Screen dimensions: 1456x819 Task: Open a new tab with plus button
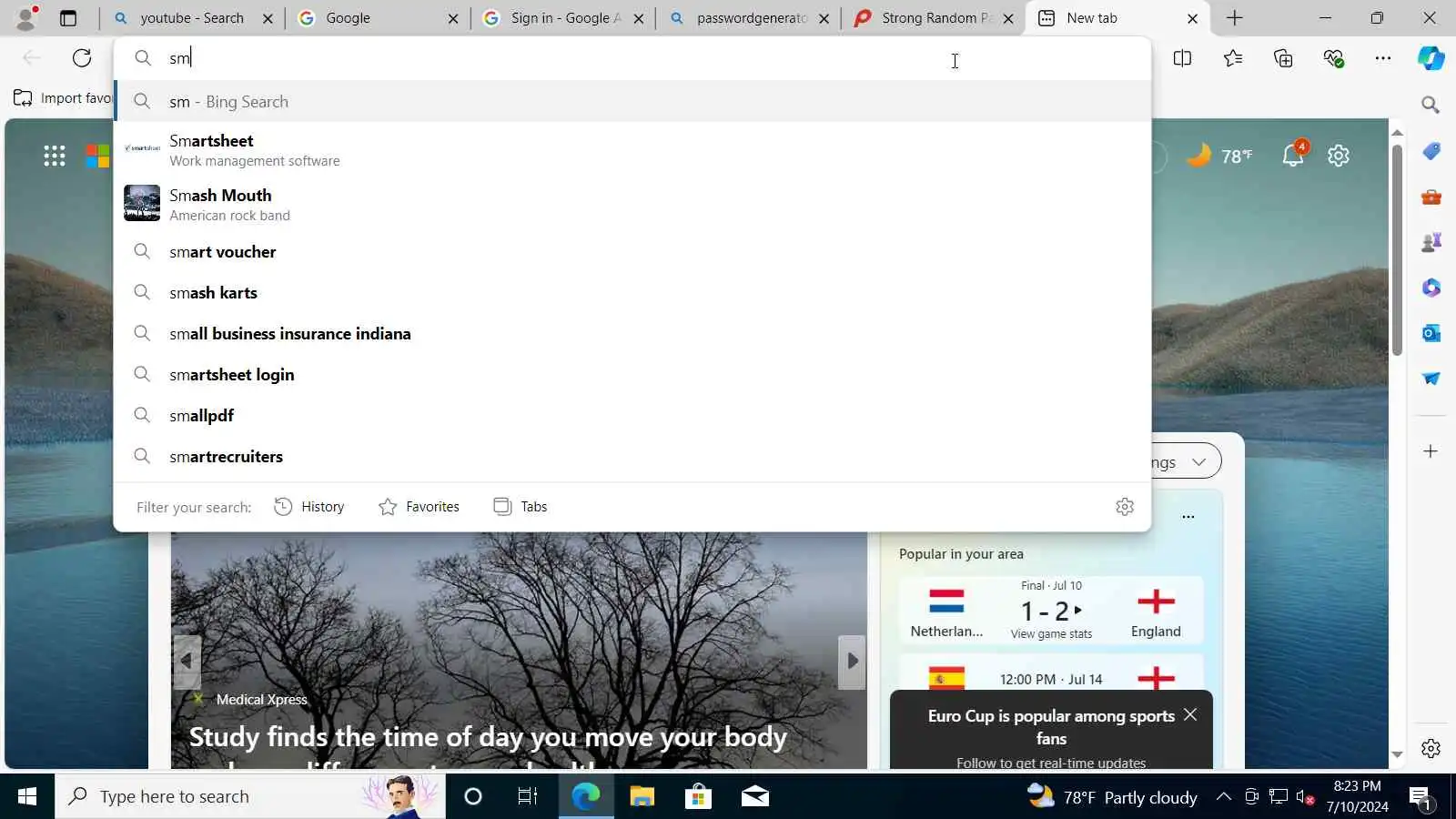tap(1235, 18)
